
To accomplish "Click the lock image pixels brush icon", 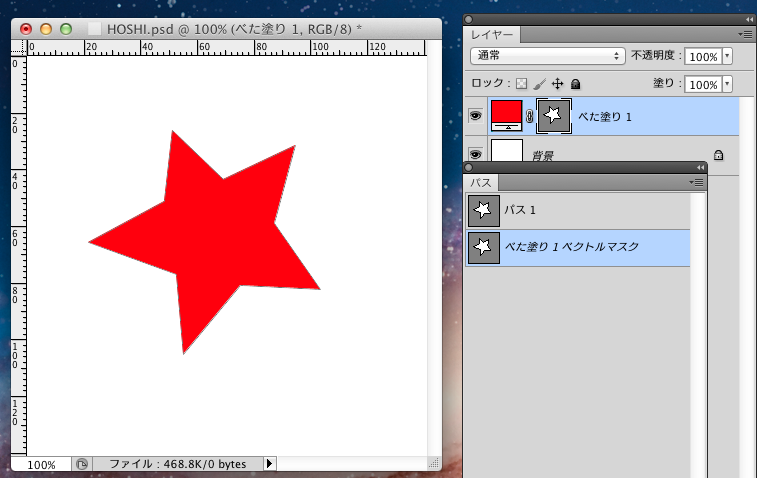I will [x=539, y=84].
